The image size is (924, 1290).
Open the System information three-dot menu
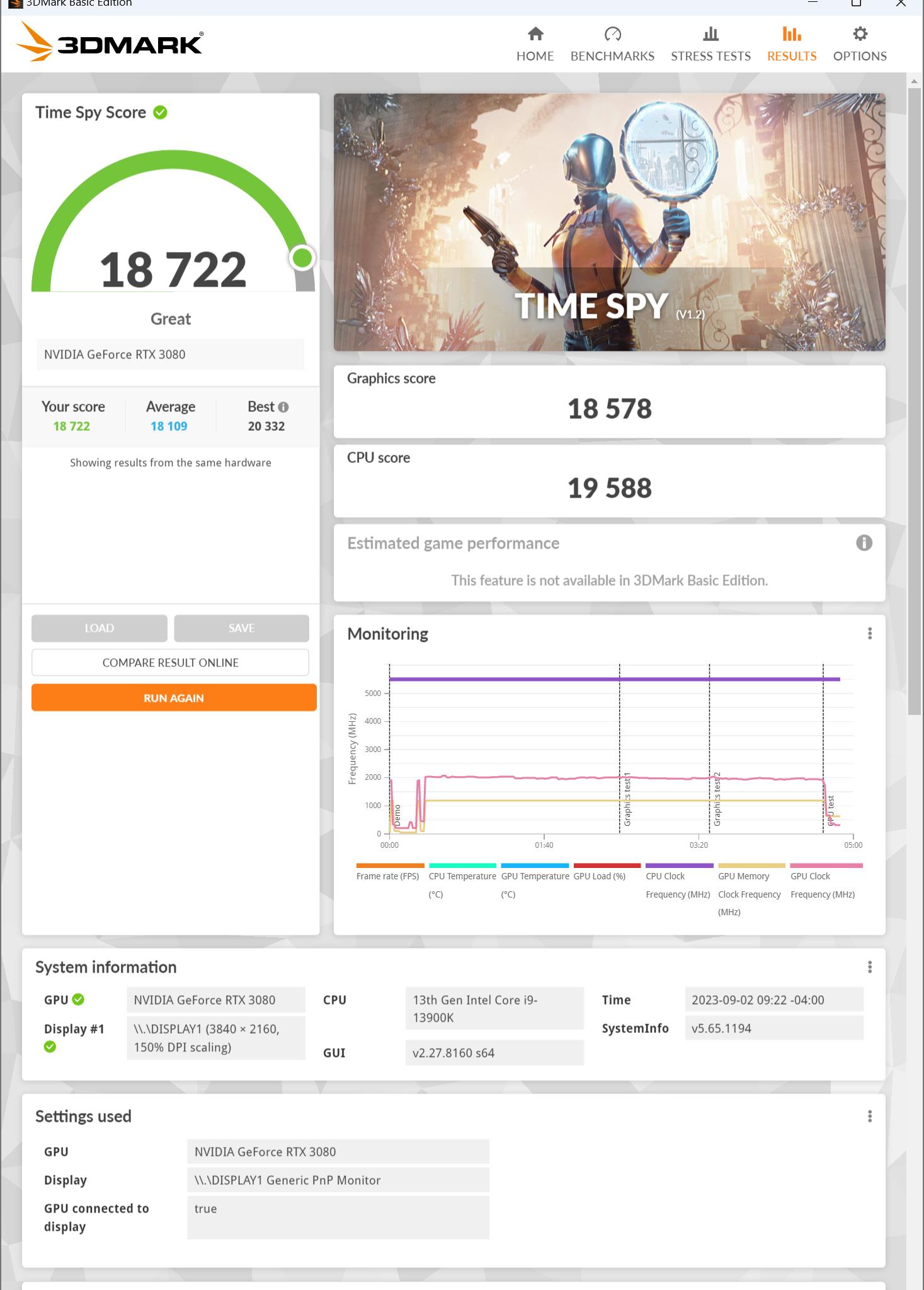point(870,967)
